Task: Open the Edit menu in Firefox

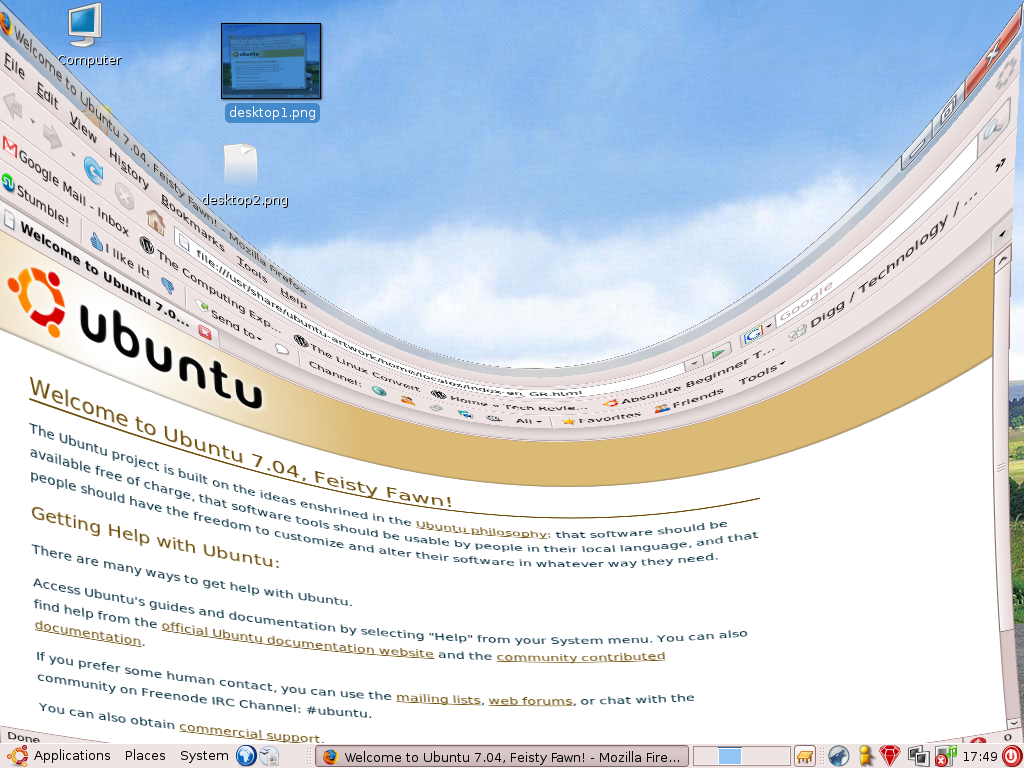Action: pos(47,95)
